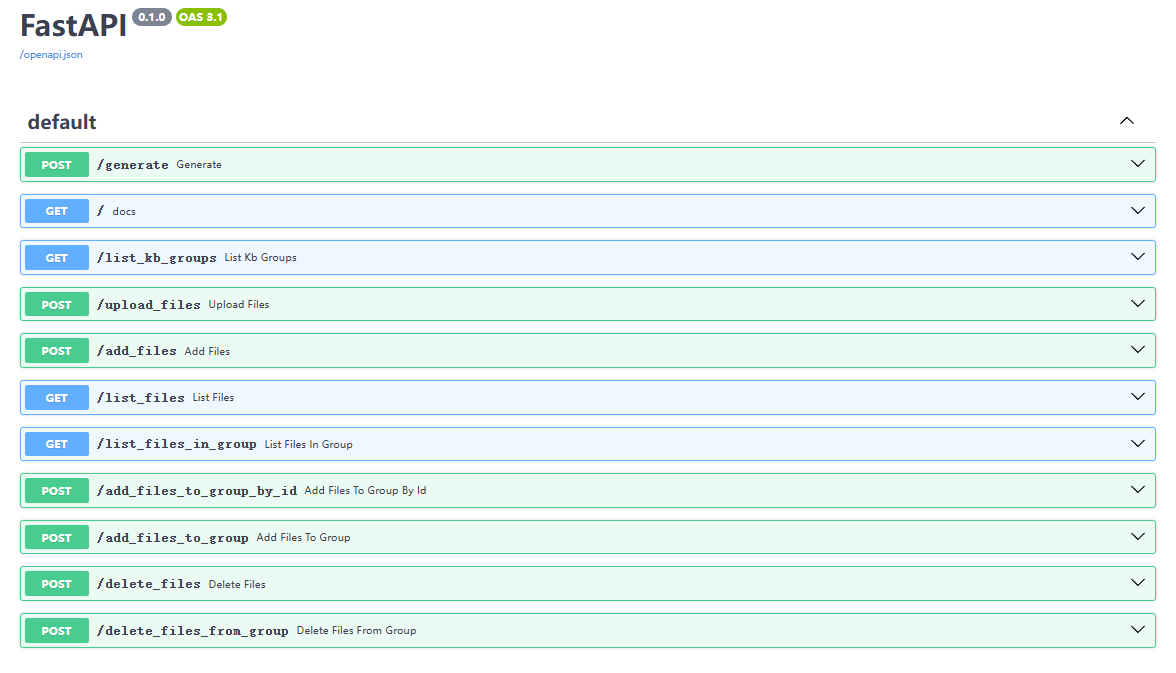Click the 'Add Files' summary text

pyautogui.click(x=207, y=351)
